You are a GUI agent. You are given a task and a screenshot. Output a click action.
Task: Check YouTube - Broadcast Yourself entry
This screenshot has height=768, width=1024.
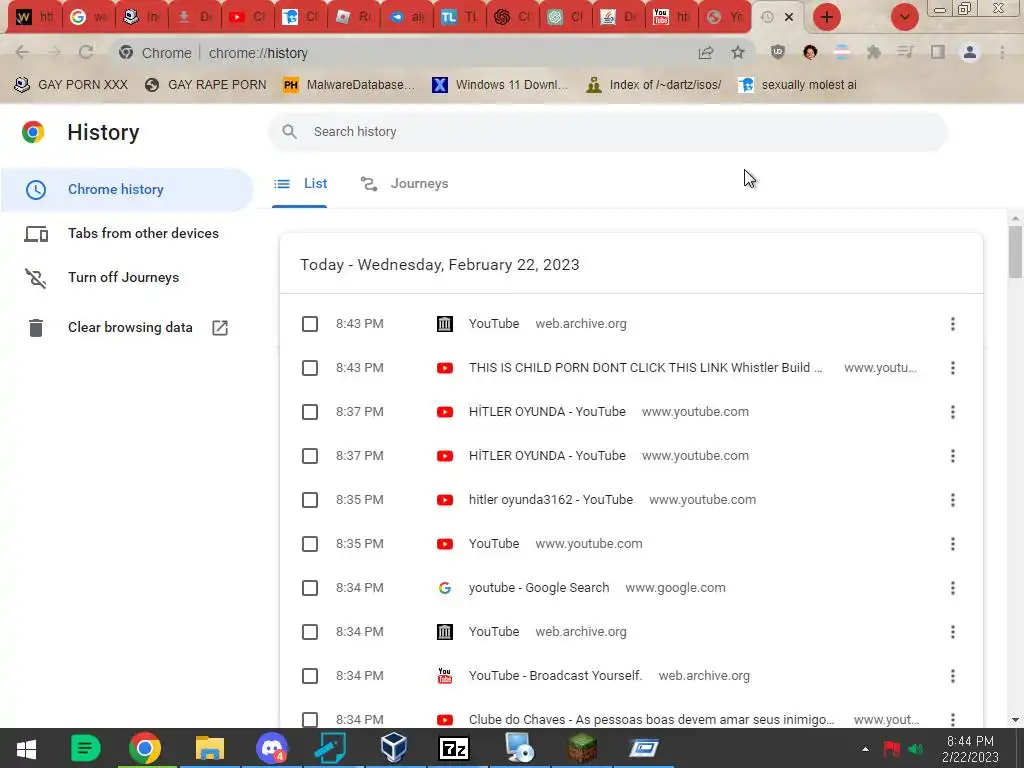[x=310, y=676]
